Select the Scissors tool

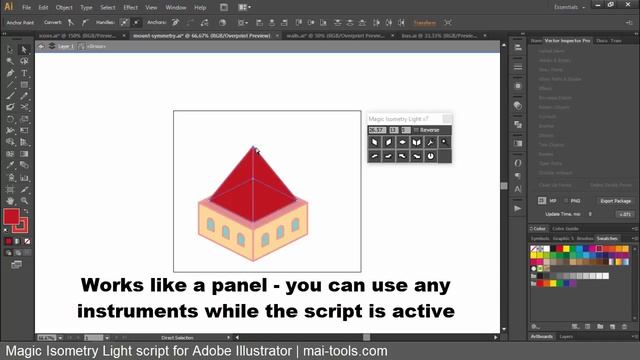(24, 107)
